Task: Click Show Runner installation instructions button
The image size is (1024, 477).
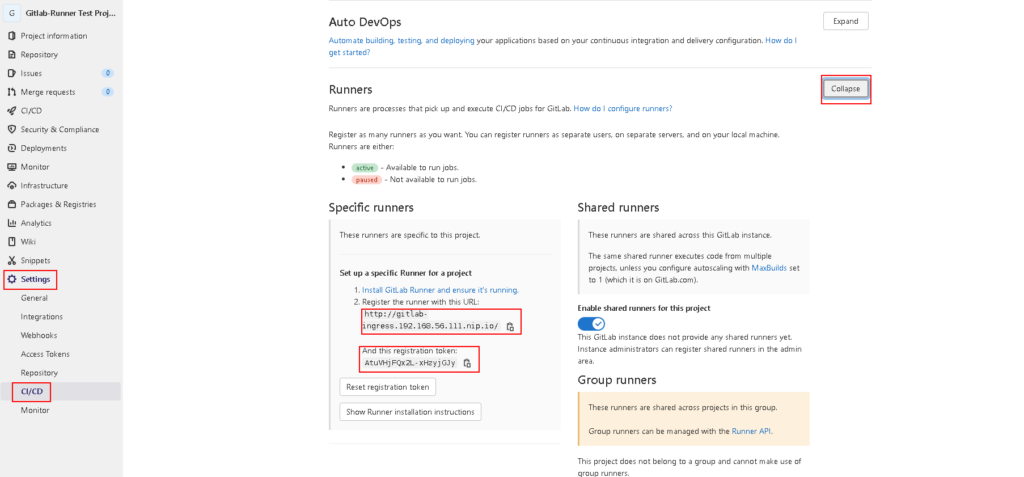Action: (x=410, y=412)
